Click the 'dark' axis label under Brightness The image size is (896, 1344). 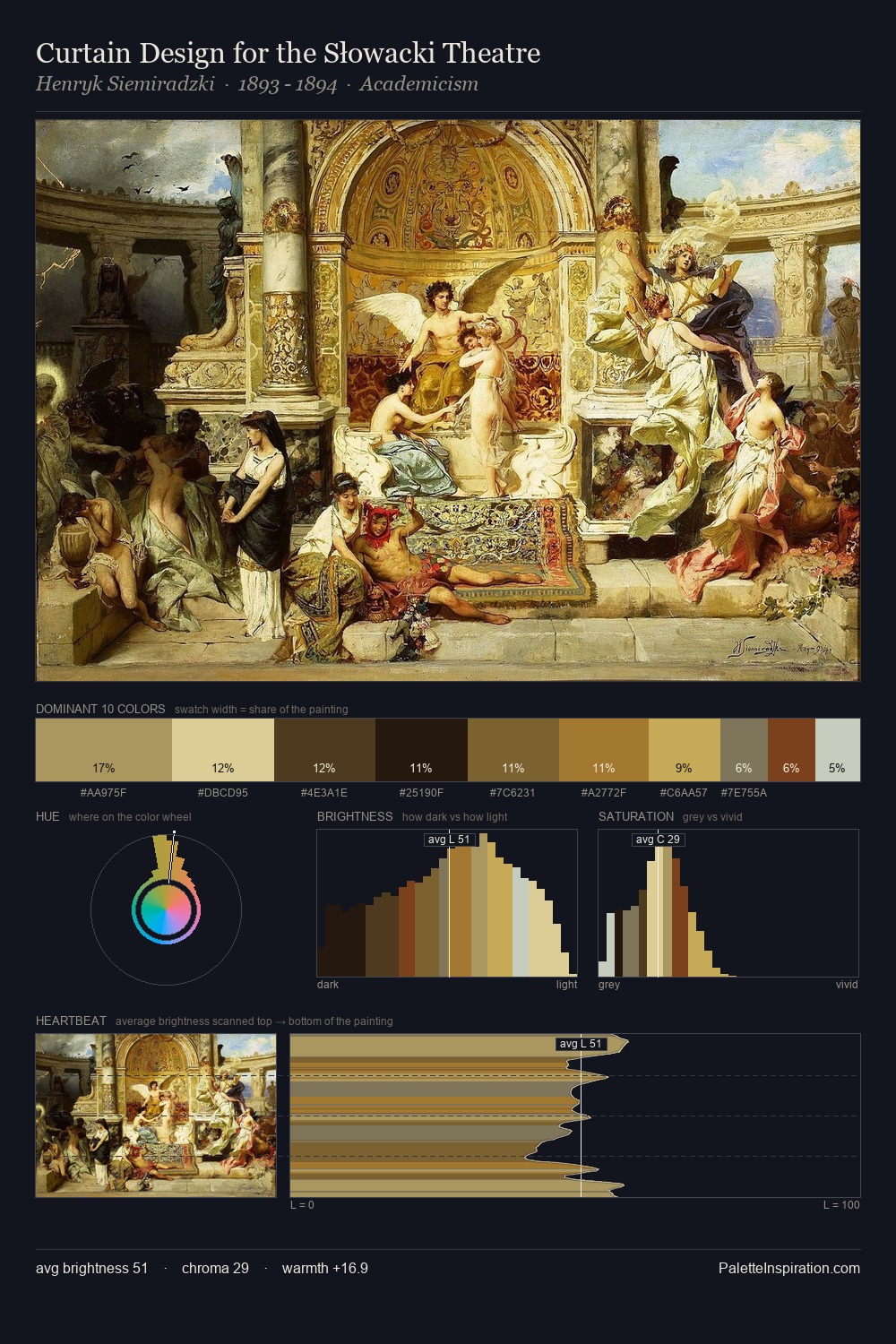point(328,985)
